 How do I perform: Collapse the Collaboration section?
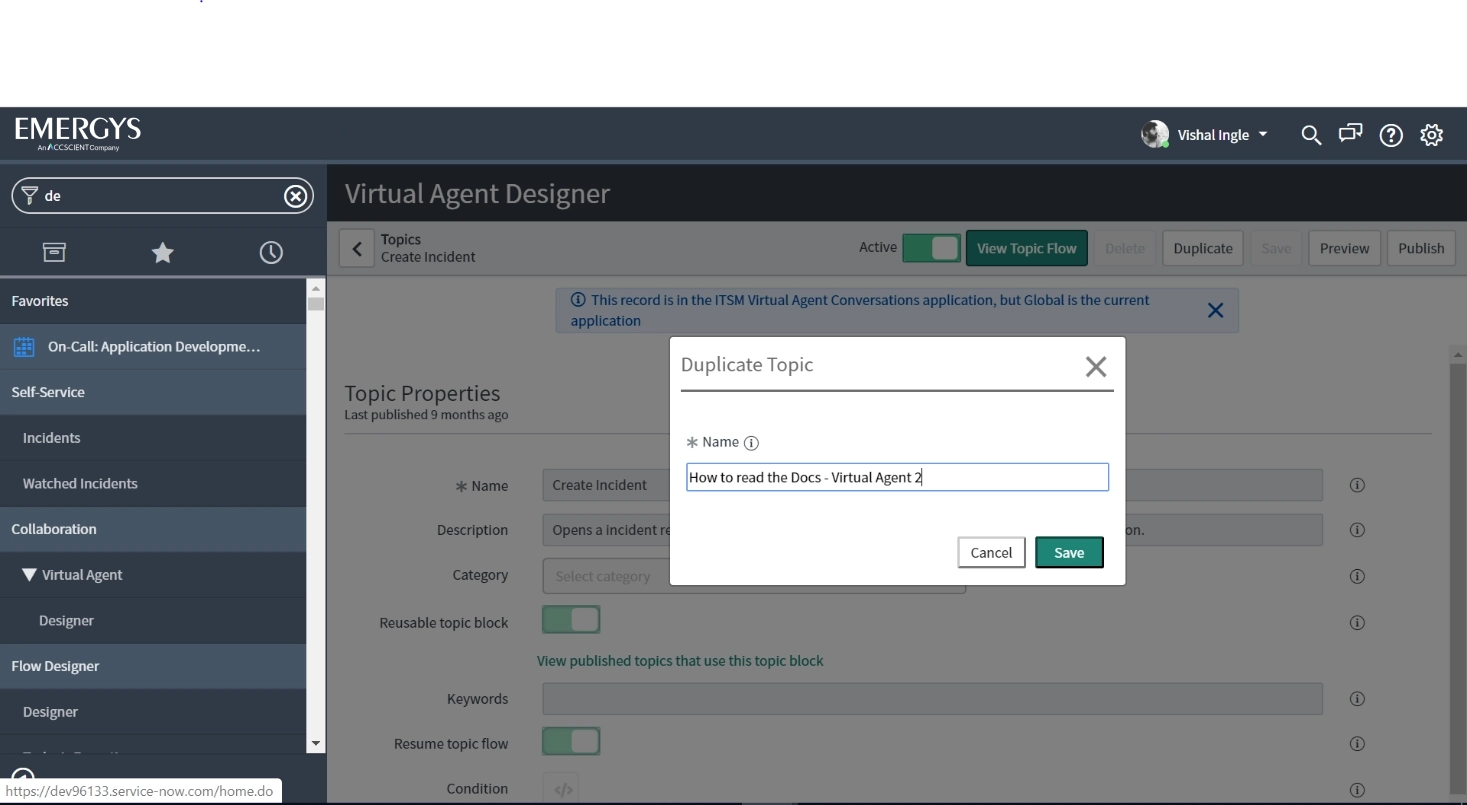click(x=153, y=529)
